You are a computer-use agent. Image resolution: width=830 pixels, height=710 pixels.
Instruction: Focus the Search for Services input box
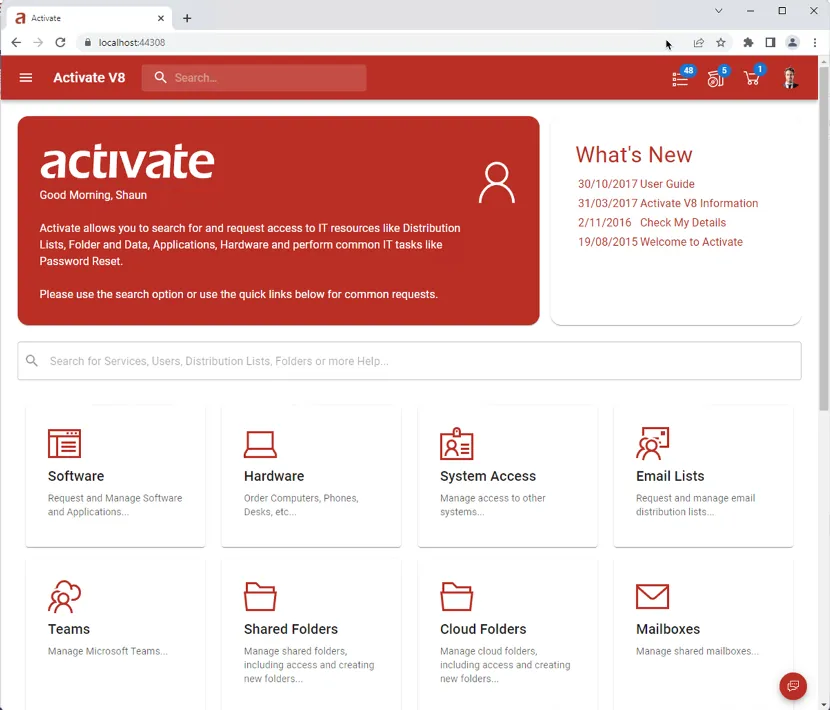(x=409, y=361)
